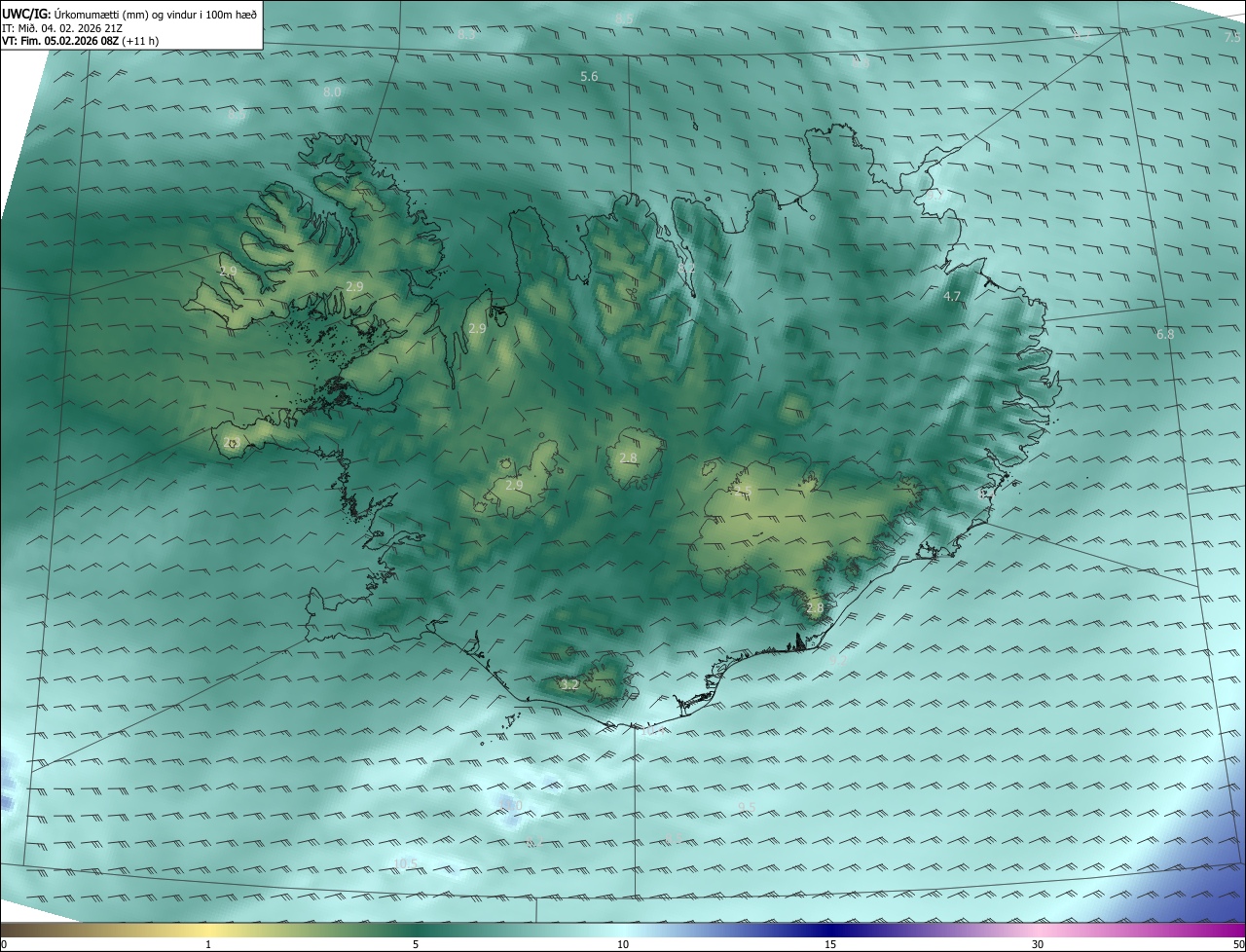Click the 2.9 label on the Langjökull glacier

514,485
